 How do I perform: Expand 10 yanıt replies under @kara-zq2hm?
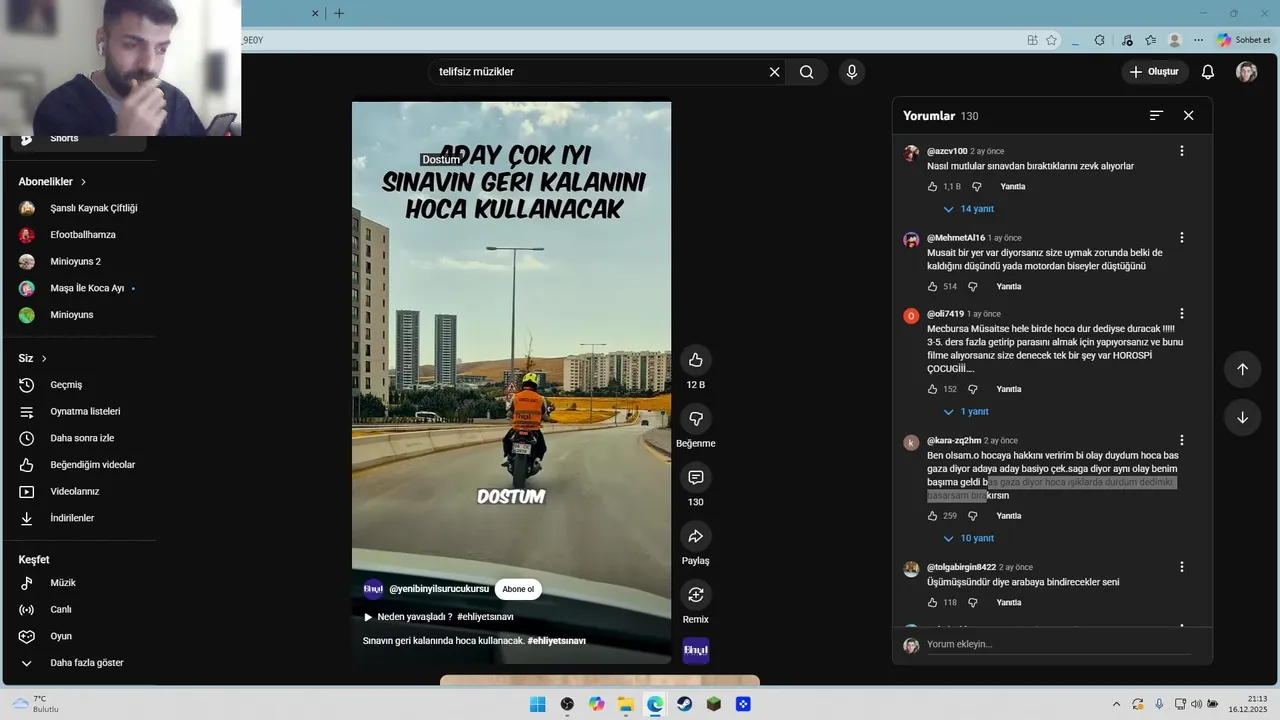(x=969, y=538)
